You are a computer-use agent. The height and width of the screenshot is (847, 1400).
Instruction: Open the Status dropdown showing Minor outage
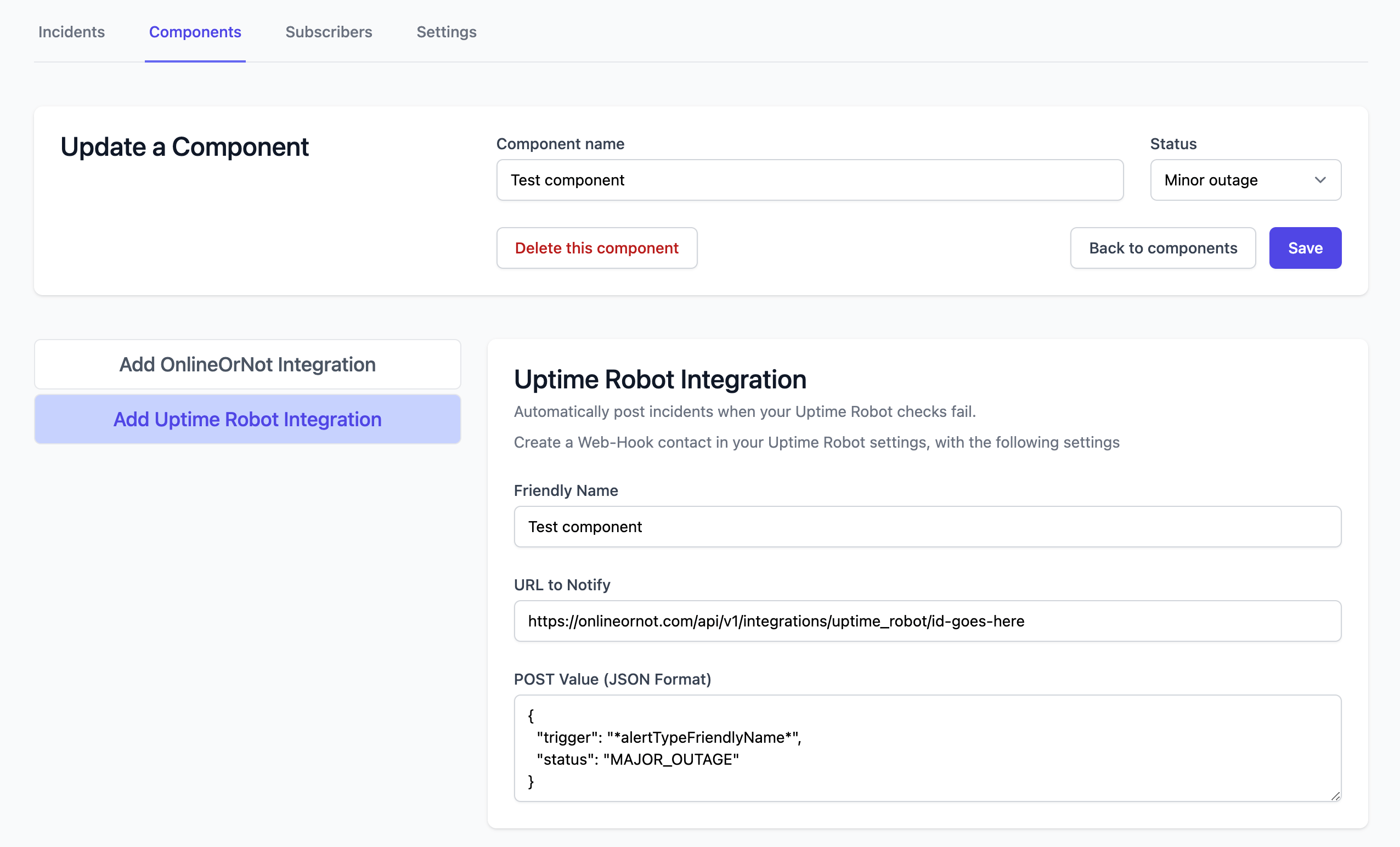pyautogui.click(x=1245, y=180)
